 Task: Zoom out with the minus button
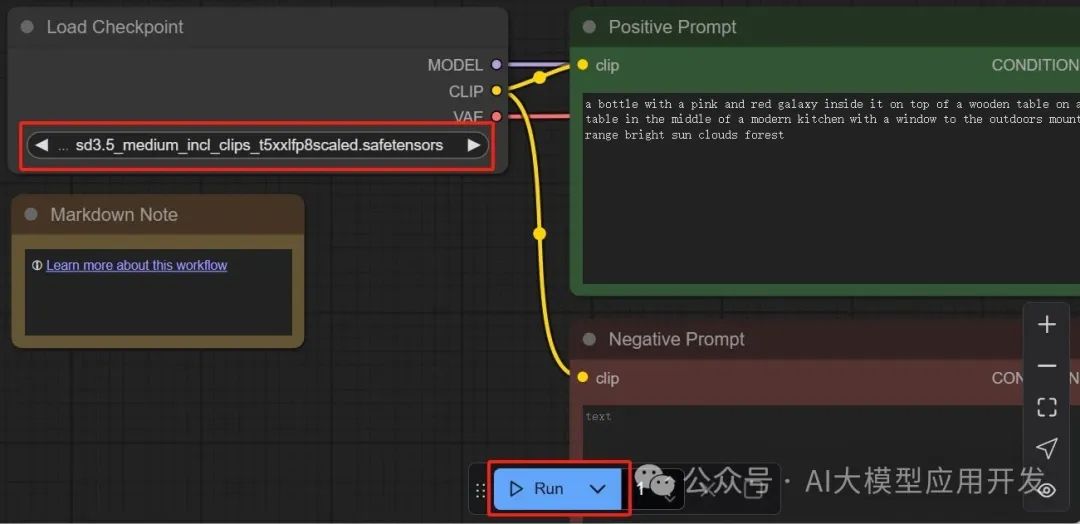point(1047,366)
